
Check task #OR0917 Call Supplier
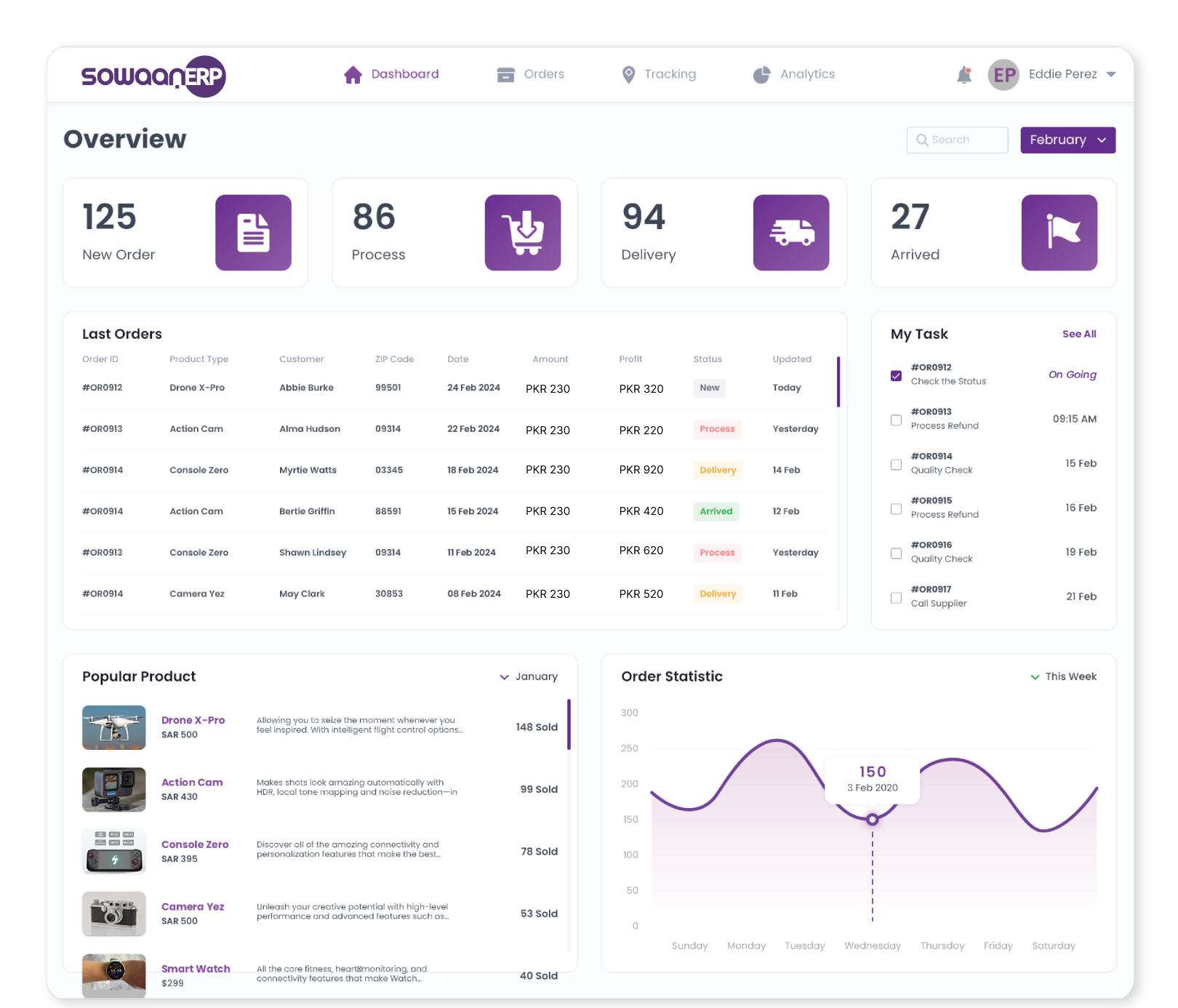coord(896,597)
